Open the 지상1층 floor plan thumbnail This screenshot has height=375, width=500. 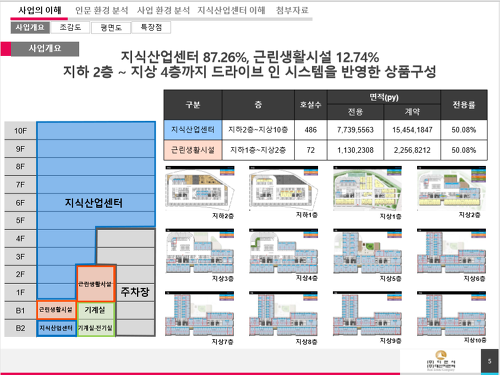pyautogui.click(x=367, y=188)
